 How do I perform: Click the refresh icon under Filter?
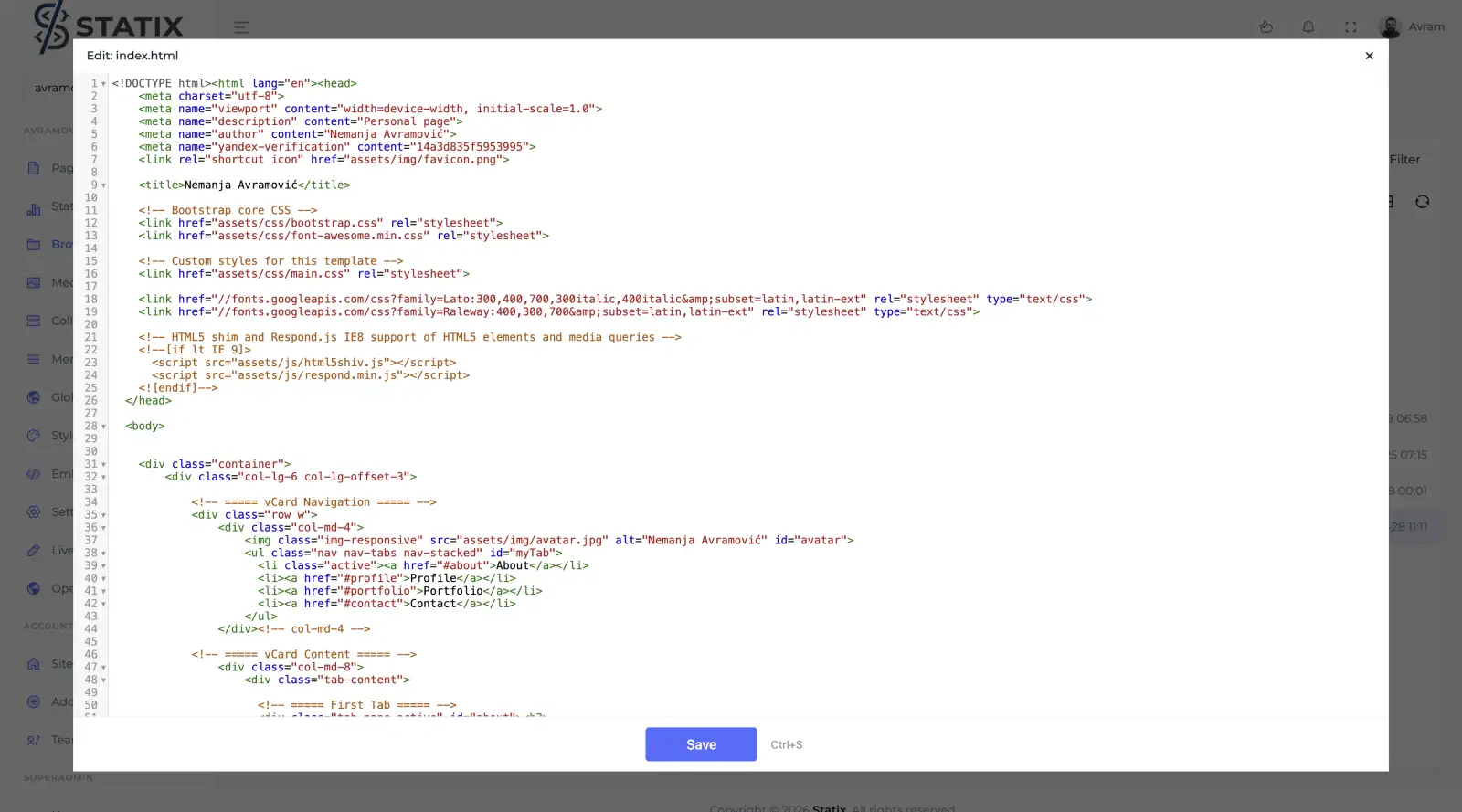click(1422, 201)
